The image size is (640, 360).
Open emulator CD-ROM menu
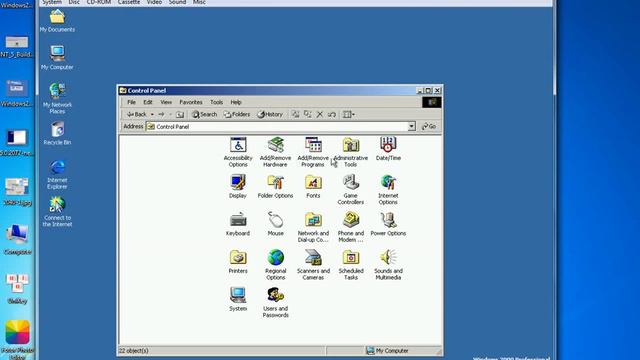(x=99, y=2)
